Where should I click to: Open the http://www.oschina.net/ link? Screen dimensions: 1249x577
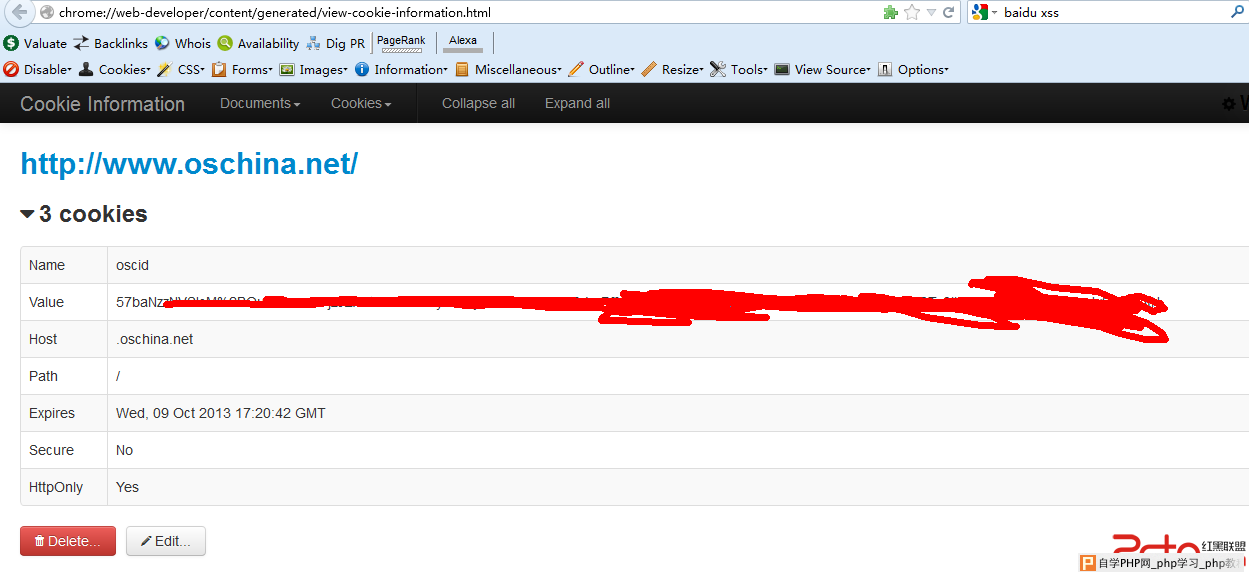click(189, 164)
